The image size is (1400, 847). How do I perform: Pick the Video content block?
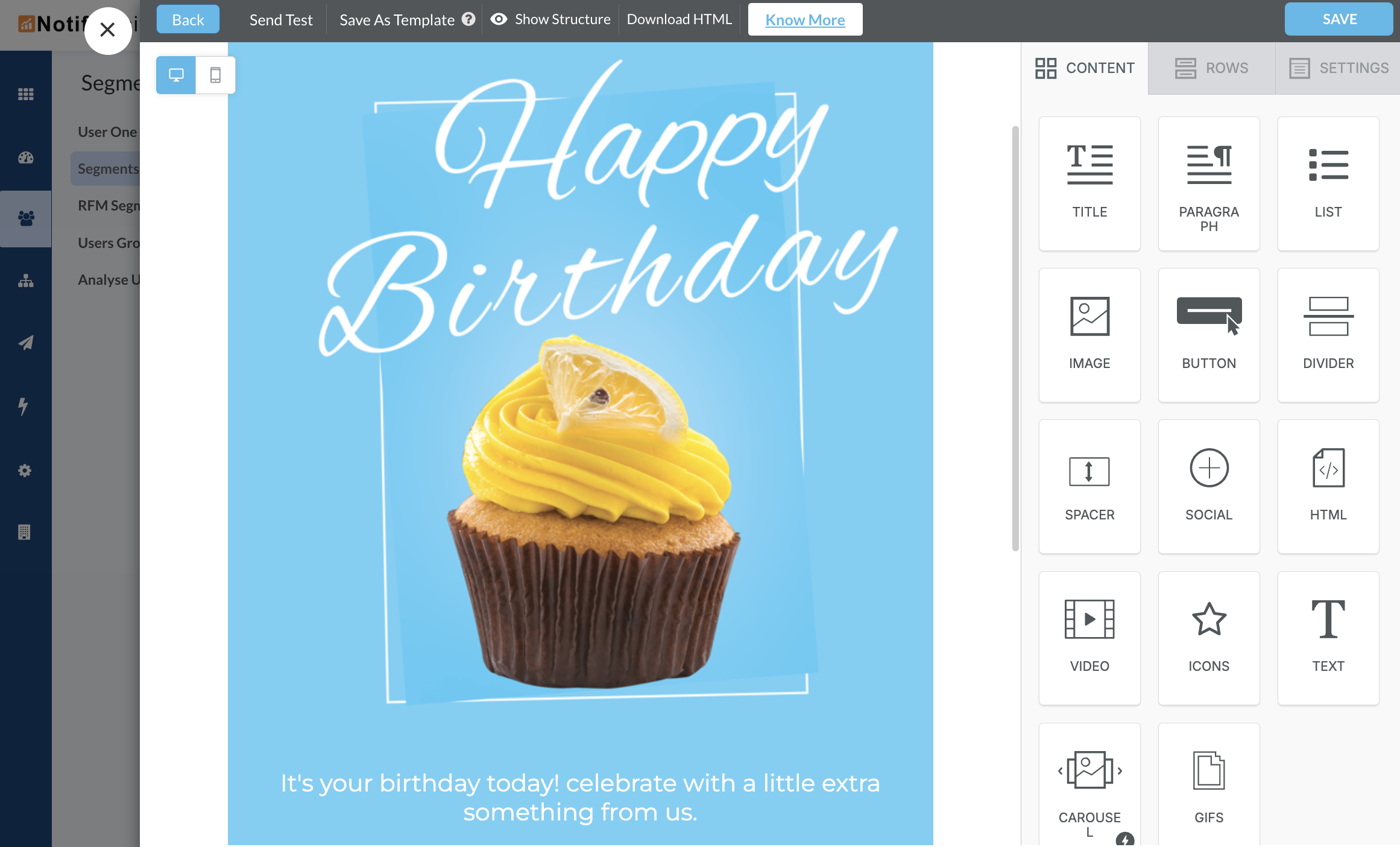pyautogui.click(x=1089, y=637)
